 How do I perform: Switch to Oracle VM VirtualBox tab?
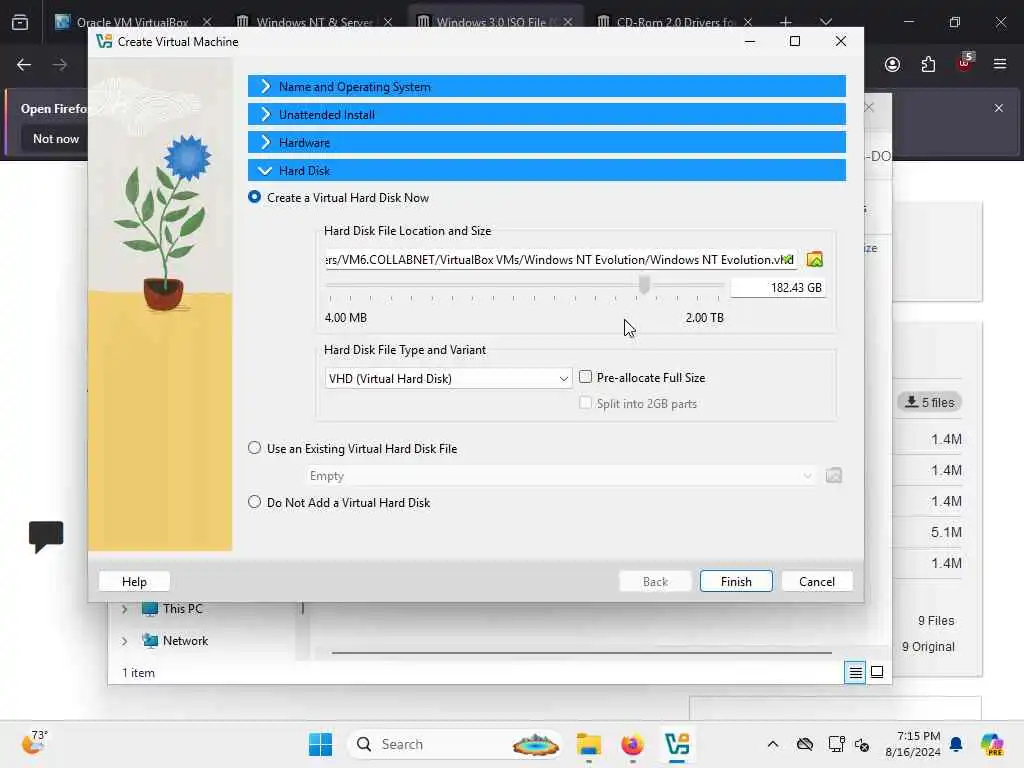click(x=133, y=22)
